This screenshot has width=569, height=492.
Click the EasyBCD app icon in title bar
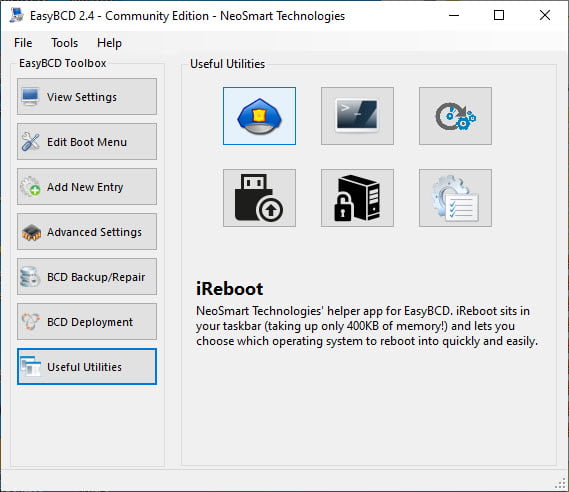pyautogui.click(x=17, y=15)
